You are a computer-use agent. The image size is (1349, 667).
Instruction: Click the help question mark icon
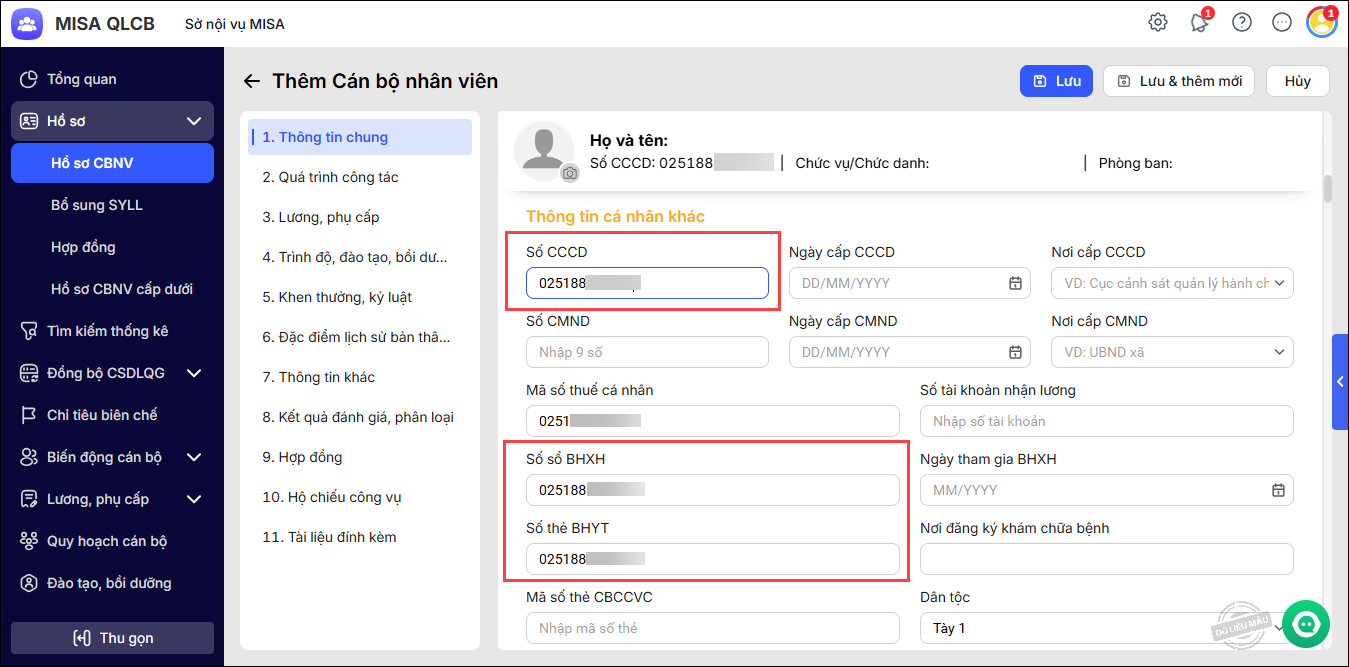(x=1242, y=22)
